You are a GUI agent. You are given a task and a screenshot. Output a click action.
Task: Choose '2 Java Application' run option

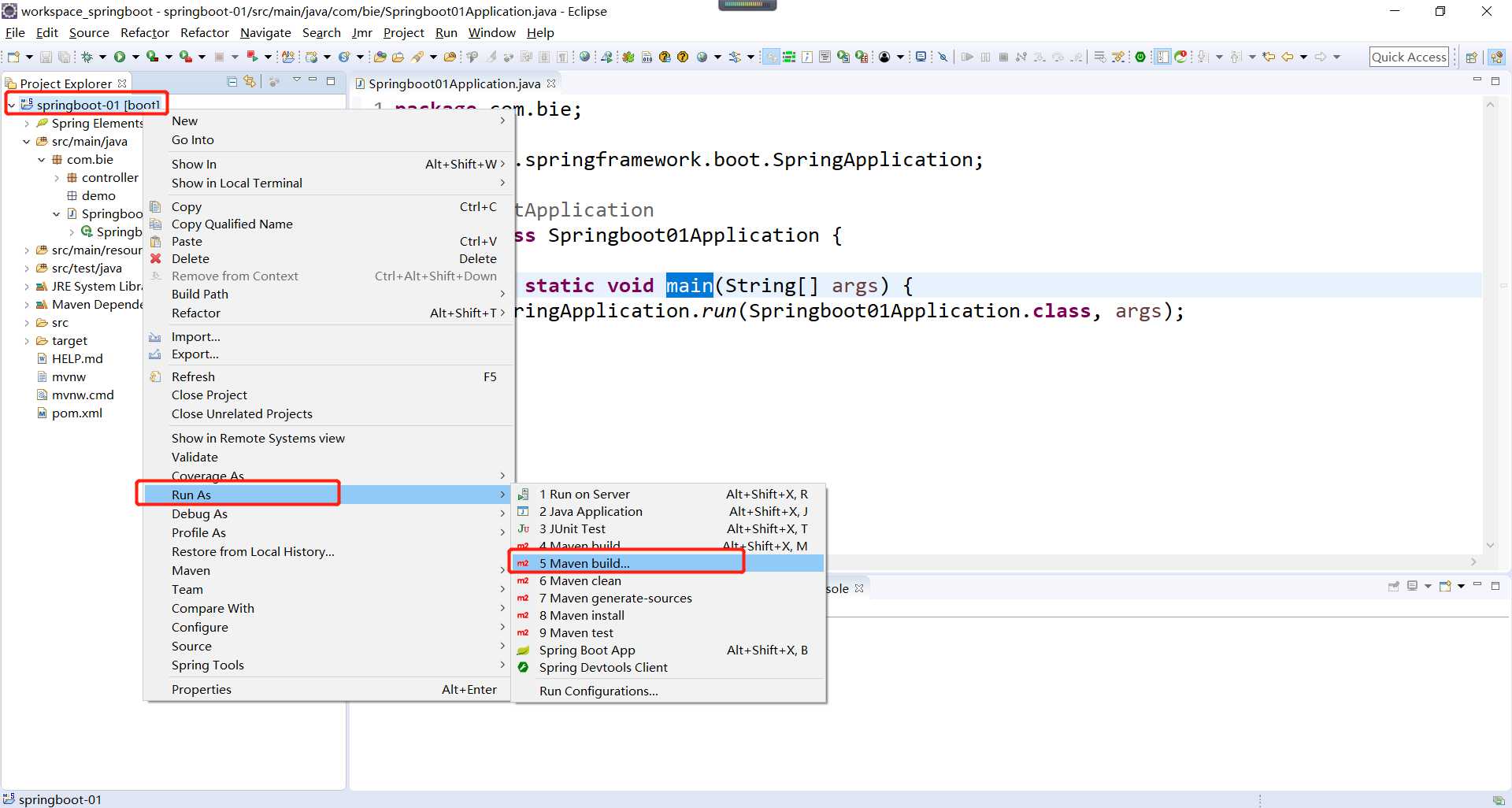pos(668,511)
